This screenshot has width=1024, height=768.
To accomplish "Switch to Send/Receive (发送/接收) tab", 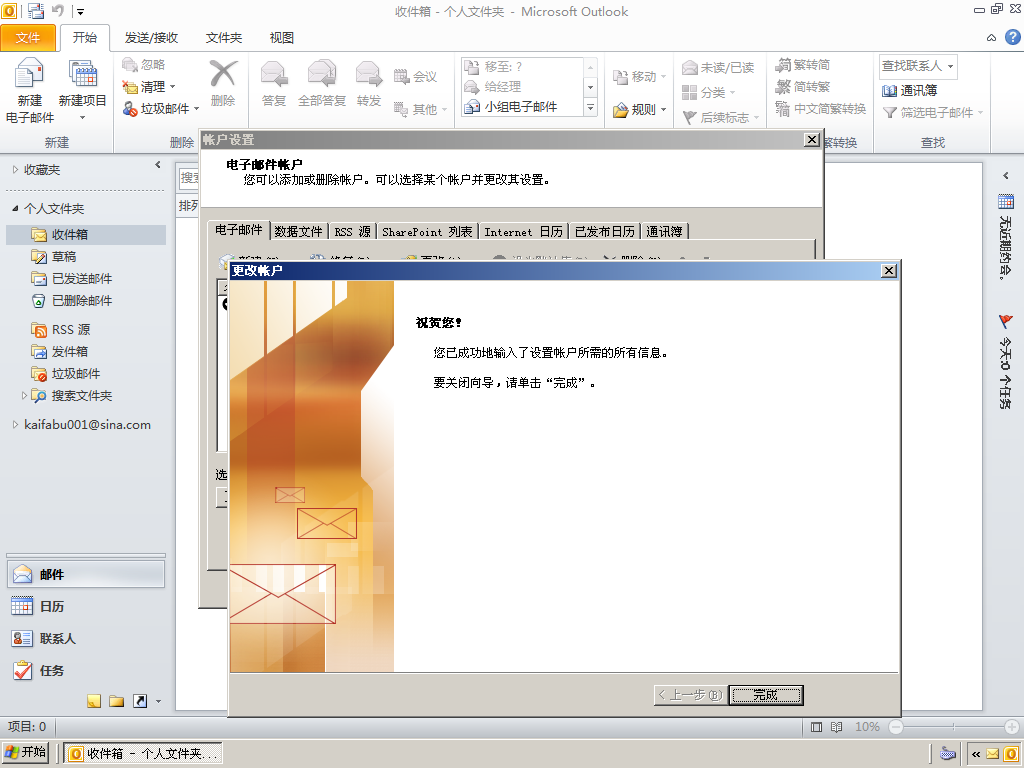I will 152,38.
